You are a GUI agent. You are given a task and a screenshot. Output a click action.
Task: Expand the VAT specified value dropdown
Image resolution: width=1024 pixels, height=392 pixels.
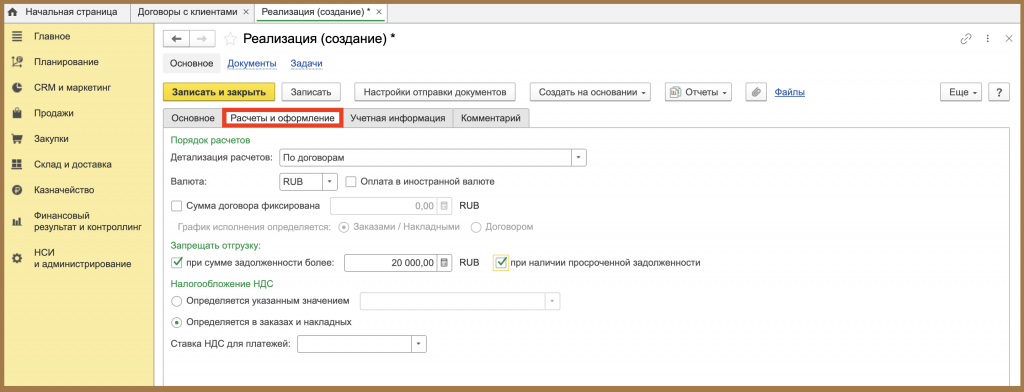[x=552, y=301]
